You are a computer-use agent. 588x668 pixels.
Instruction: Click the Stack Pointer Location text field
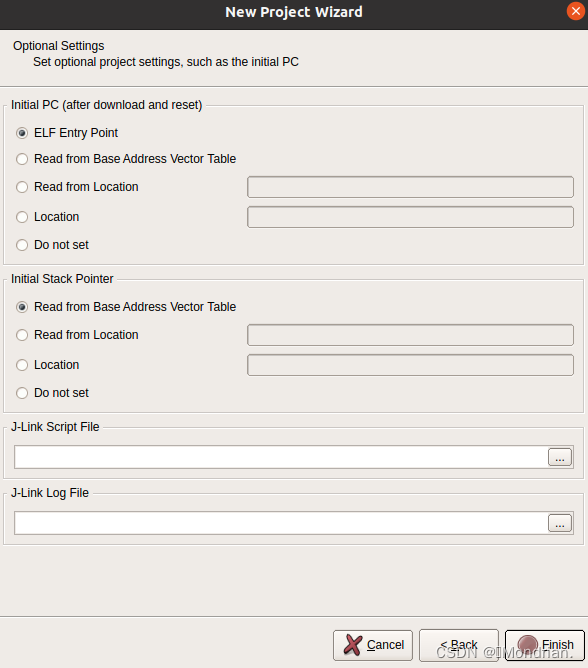click(410, 365)
